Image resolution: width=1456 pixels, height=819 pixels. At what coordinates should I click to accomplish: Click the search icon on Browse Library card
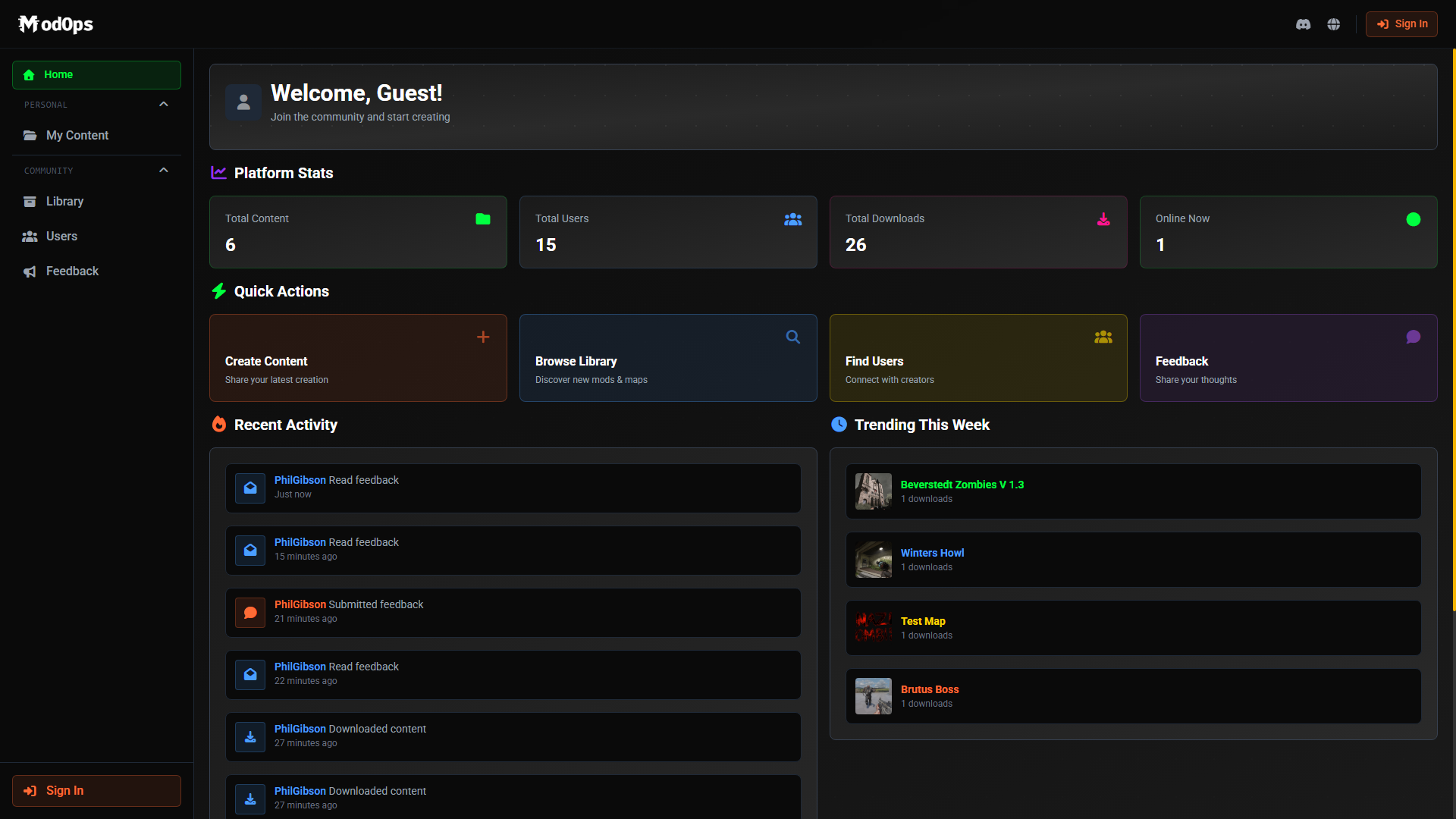coord(793,337)
